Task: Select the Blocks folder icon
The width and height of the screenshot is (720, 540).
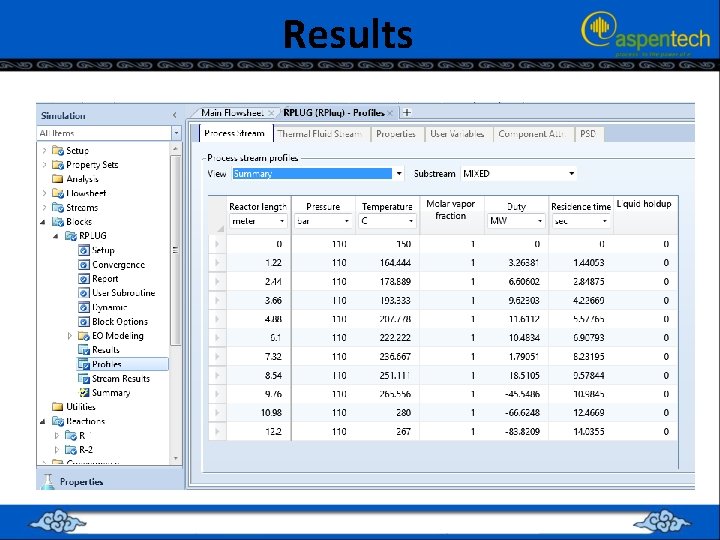Action: pos(58,222)
